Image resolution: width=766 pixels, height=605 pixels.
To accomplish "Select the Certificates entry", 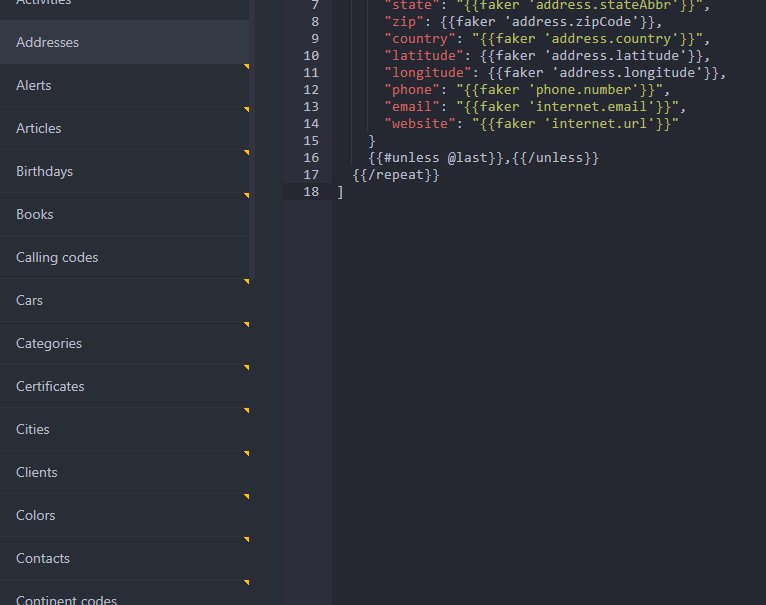I will pyautogui.click(x=50, y=386).
